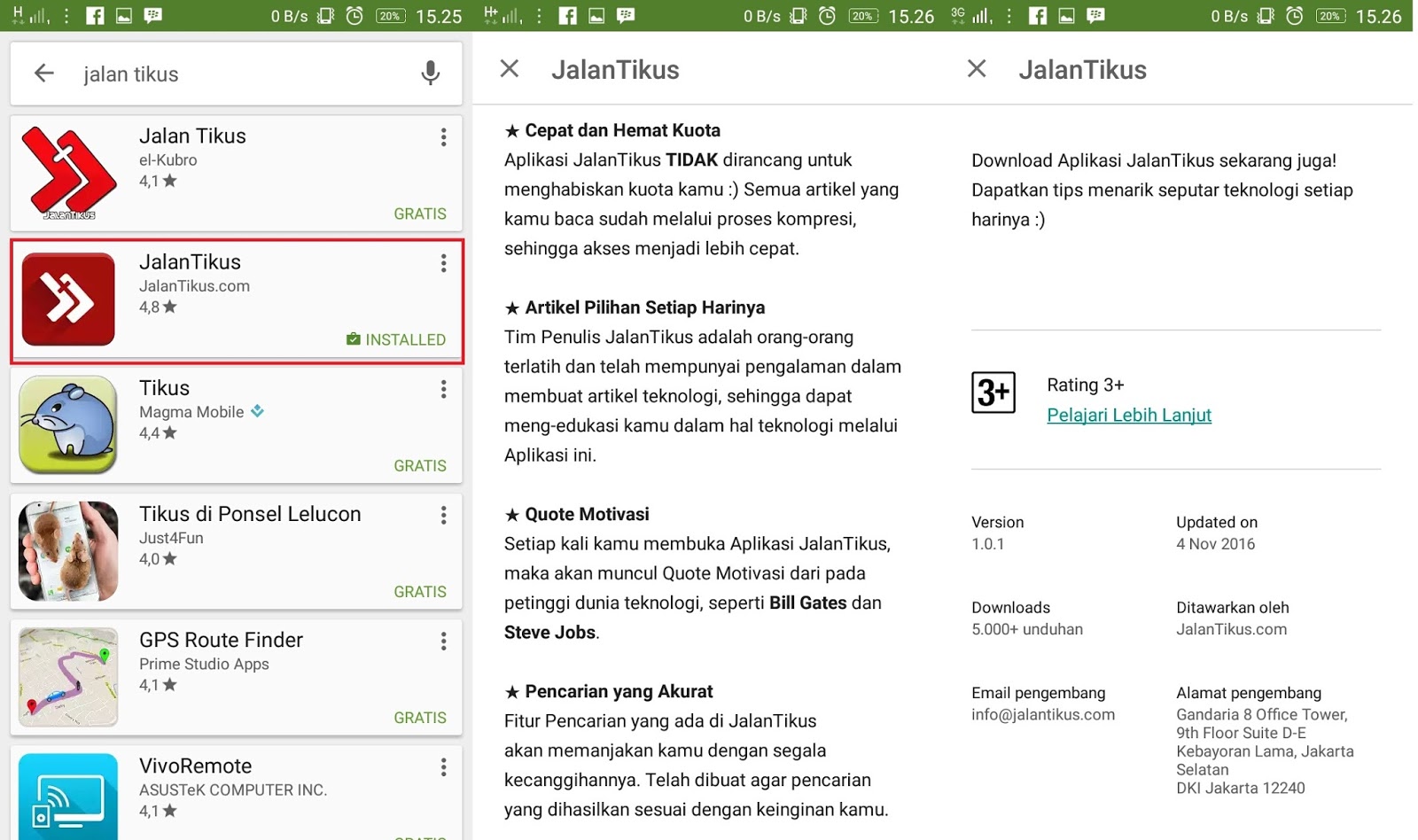Select developer name 'ASUSTeK COMPUTER INC.'
The image size is (1418, 840).
pyautogui.click(x=233, y=789)
